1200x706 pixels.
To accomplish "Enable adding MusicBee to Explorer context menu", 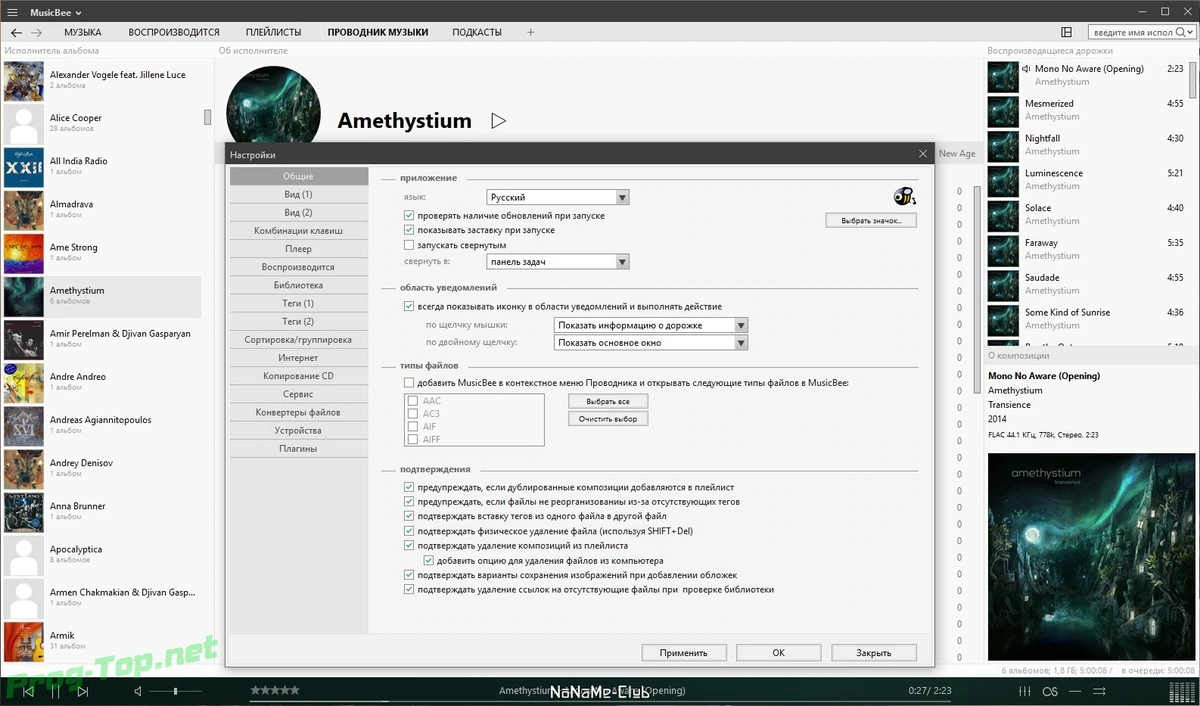I will [x=409, y=383].
